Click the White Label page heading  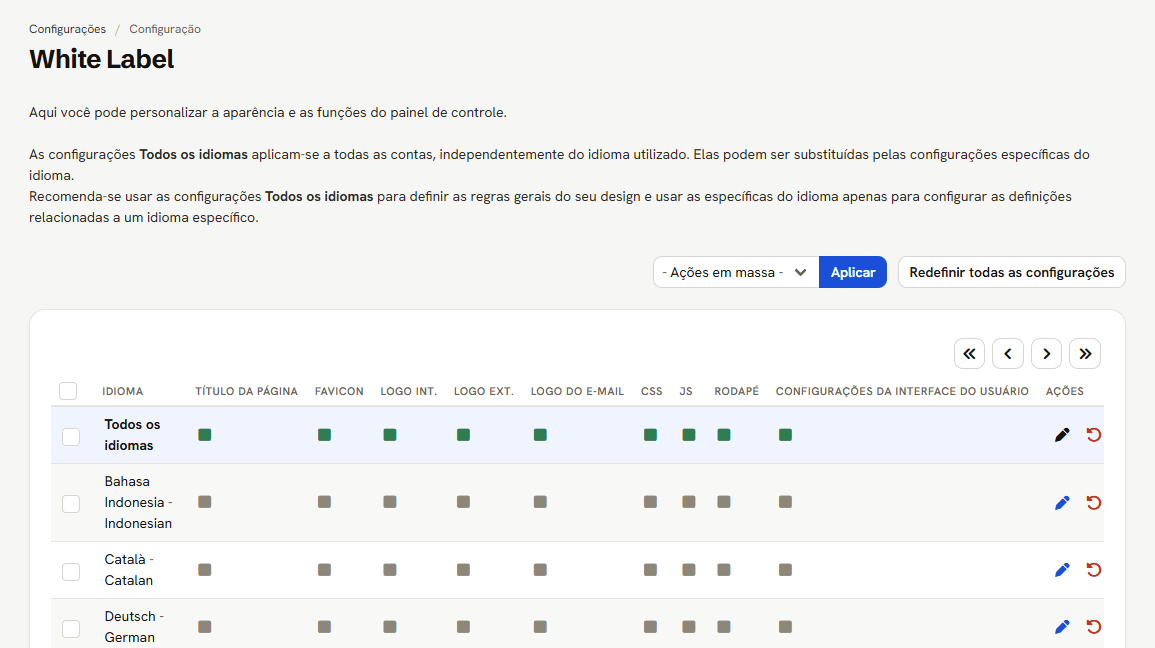coord(102,60)
